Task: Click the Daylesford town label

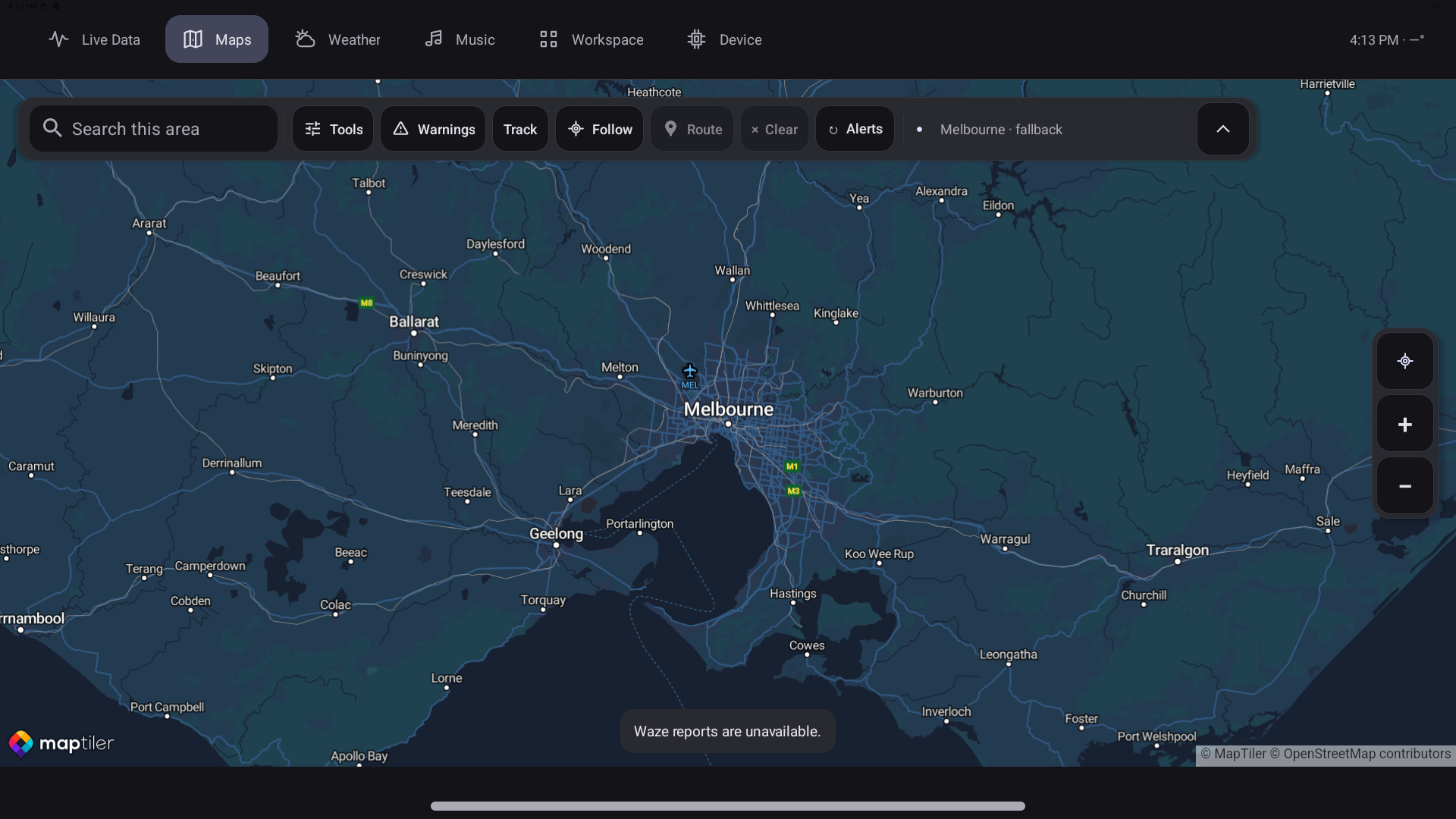Action: point(495,243)
